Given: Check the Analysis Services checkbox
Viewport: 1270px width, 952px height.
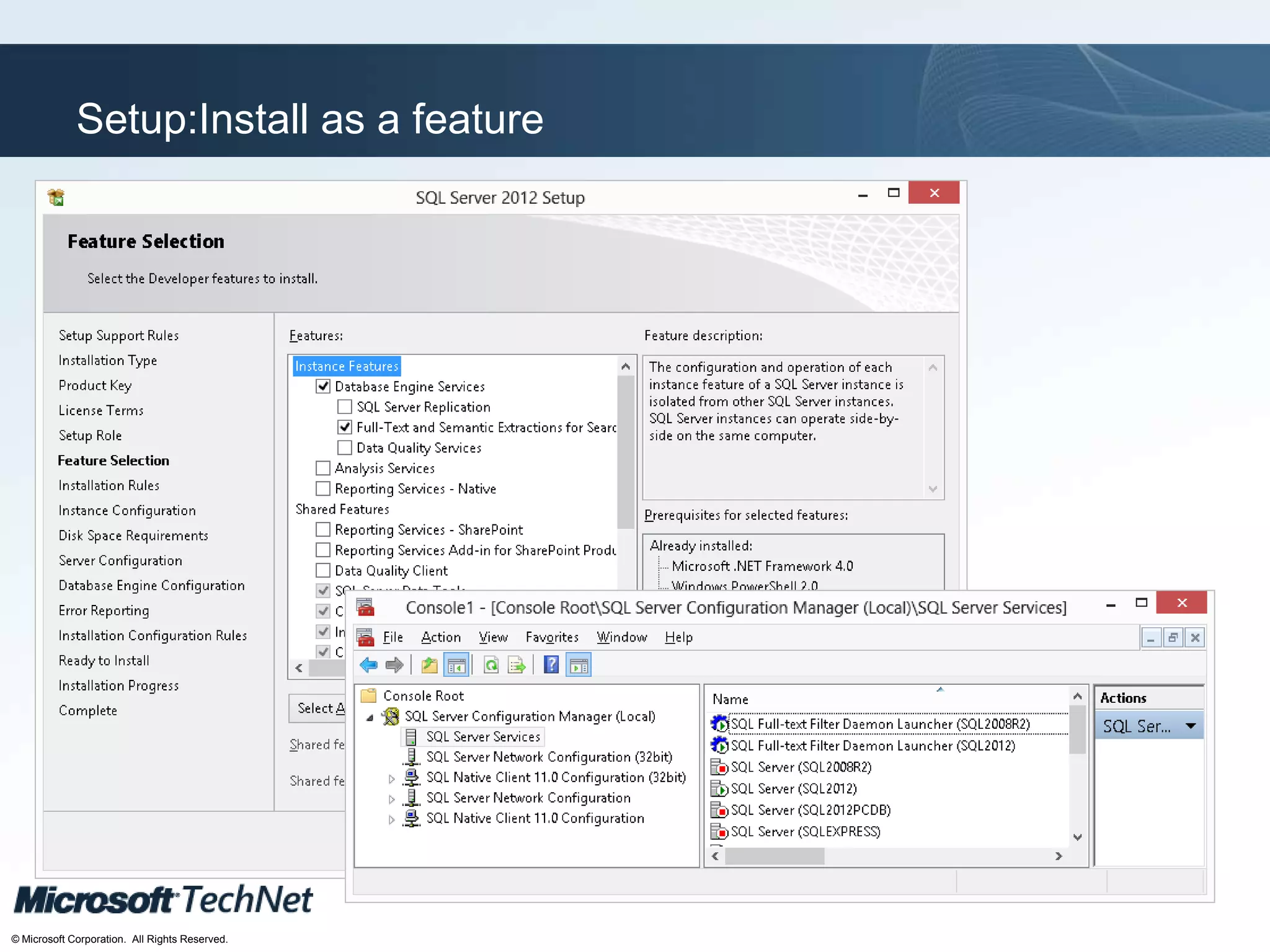Looking at the screenshot, I should (x=323, y=468).
